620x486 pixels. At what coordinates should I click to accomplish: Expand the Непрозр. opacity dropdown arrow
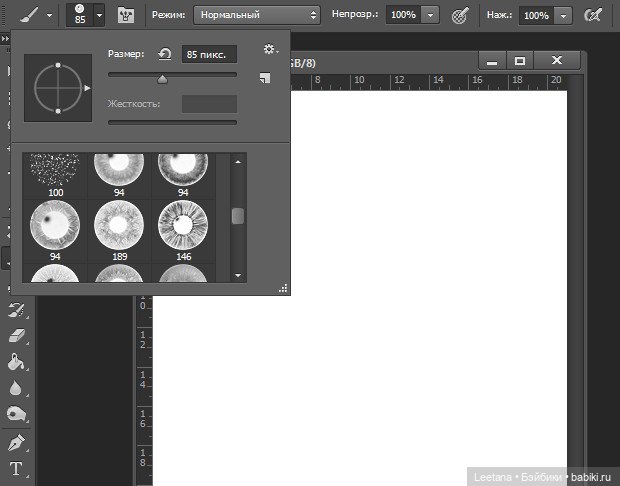pyautogui.click(x=430, y=15)
